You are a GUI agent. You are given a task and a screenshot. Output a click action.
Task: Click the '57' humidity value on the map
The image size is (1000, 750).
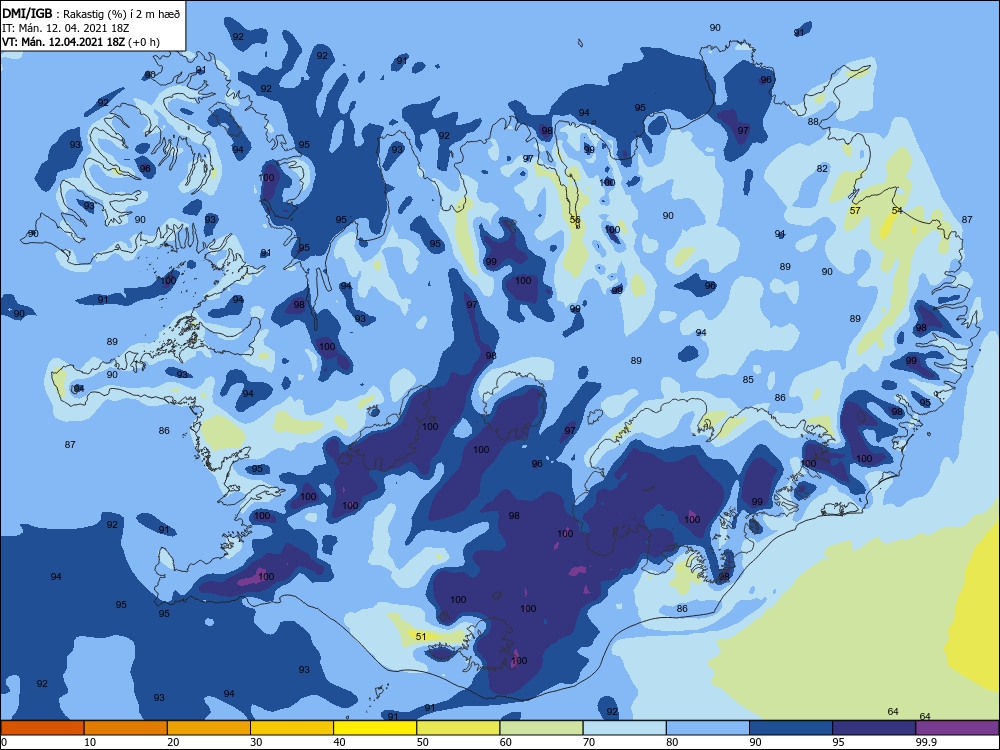(x=855, y=210)
